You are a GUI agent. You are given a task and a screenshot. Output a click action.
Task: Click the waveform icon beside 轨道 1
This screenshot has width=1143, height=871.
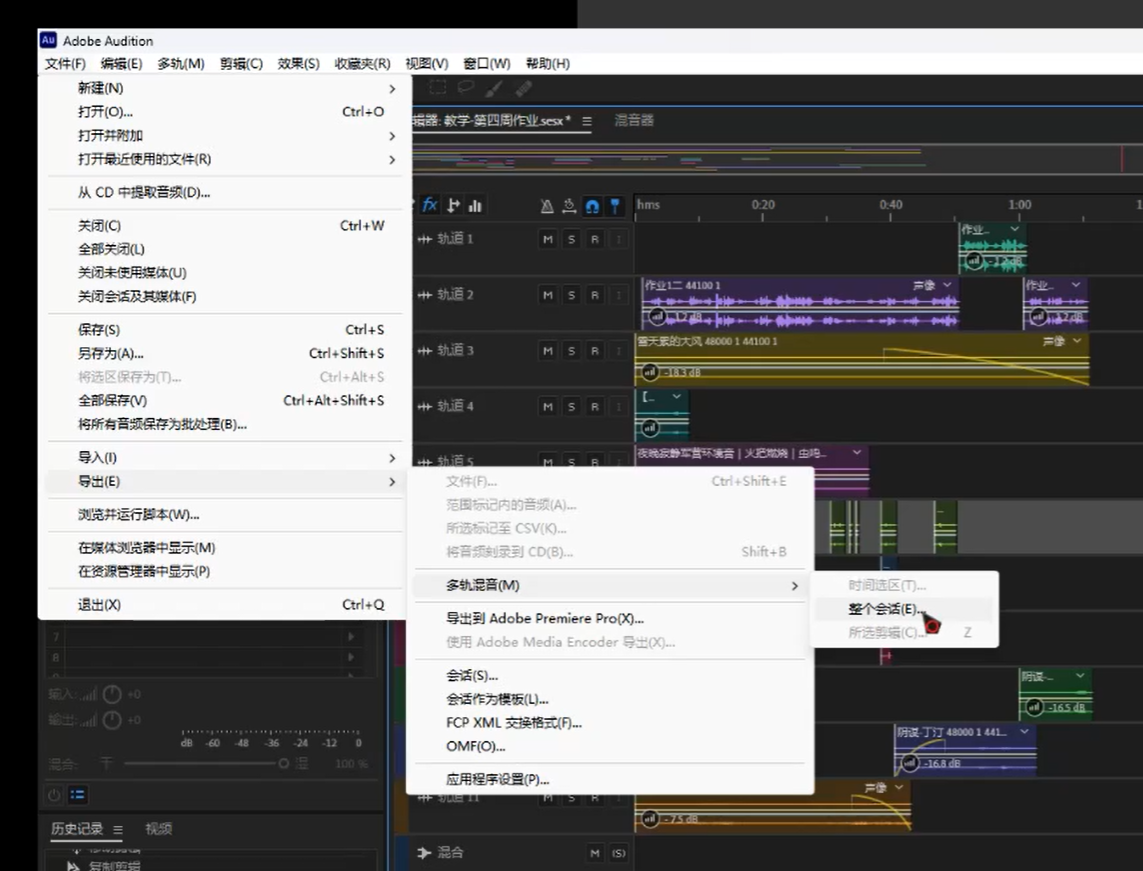coord(425,239)
